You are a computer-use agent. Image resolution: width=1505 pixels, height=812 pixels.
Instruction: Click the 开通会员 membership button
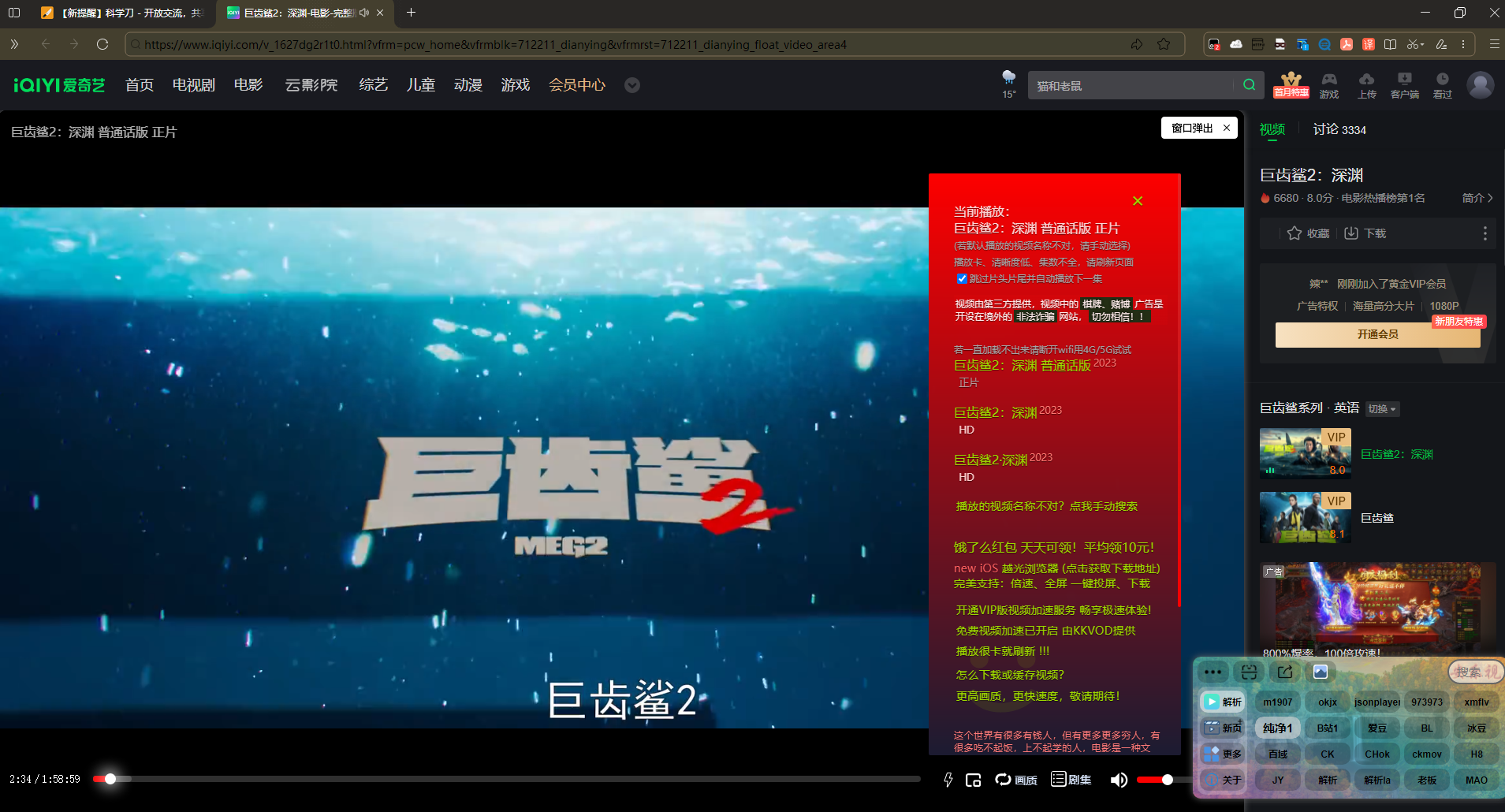point(1376,333)
